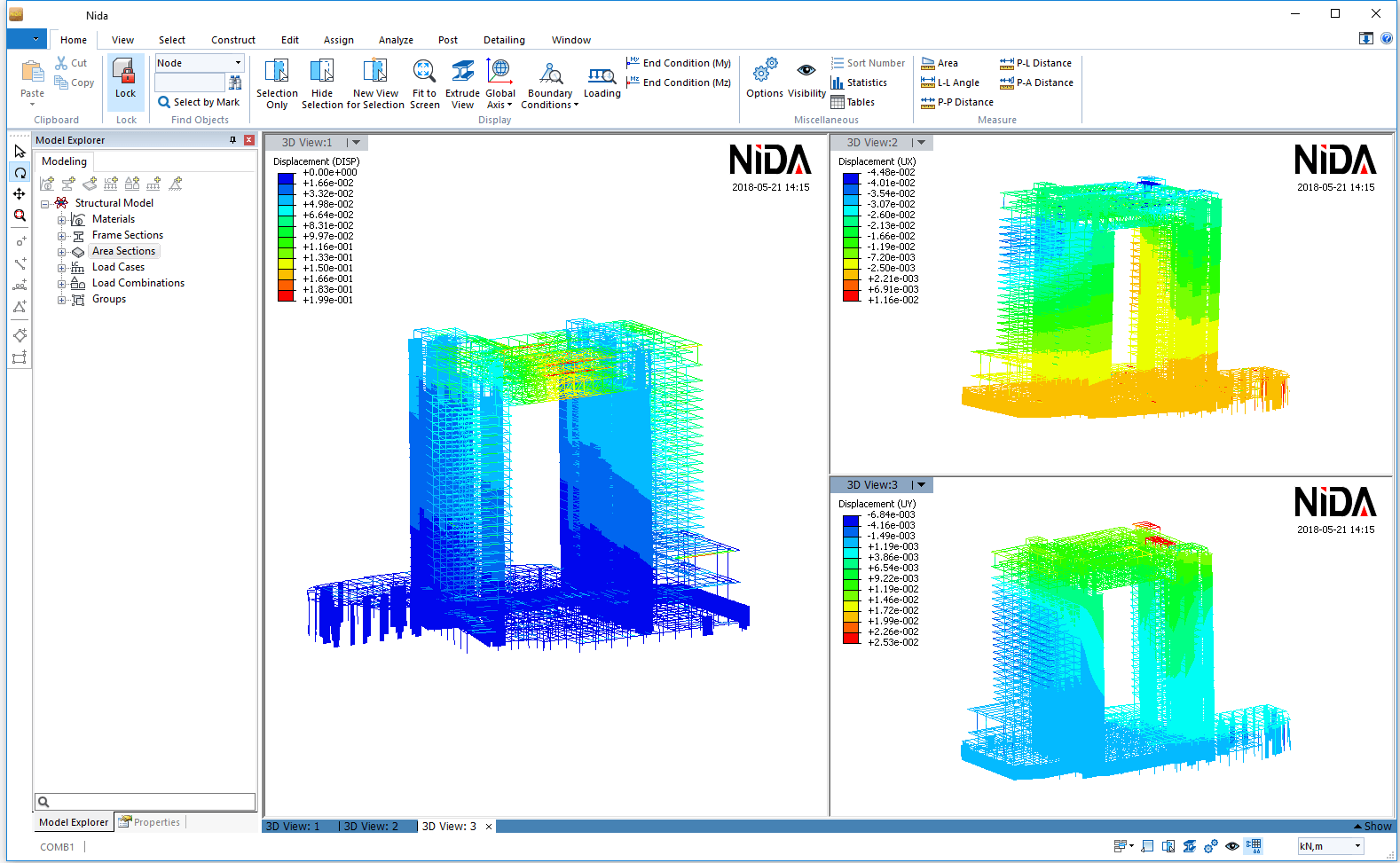Open Options with the gears icon

[765, 78]
